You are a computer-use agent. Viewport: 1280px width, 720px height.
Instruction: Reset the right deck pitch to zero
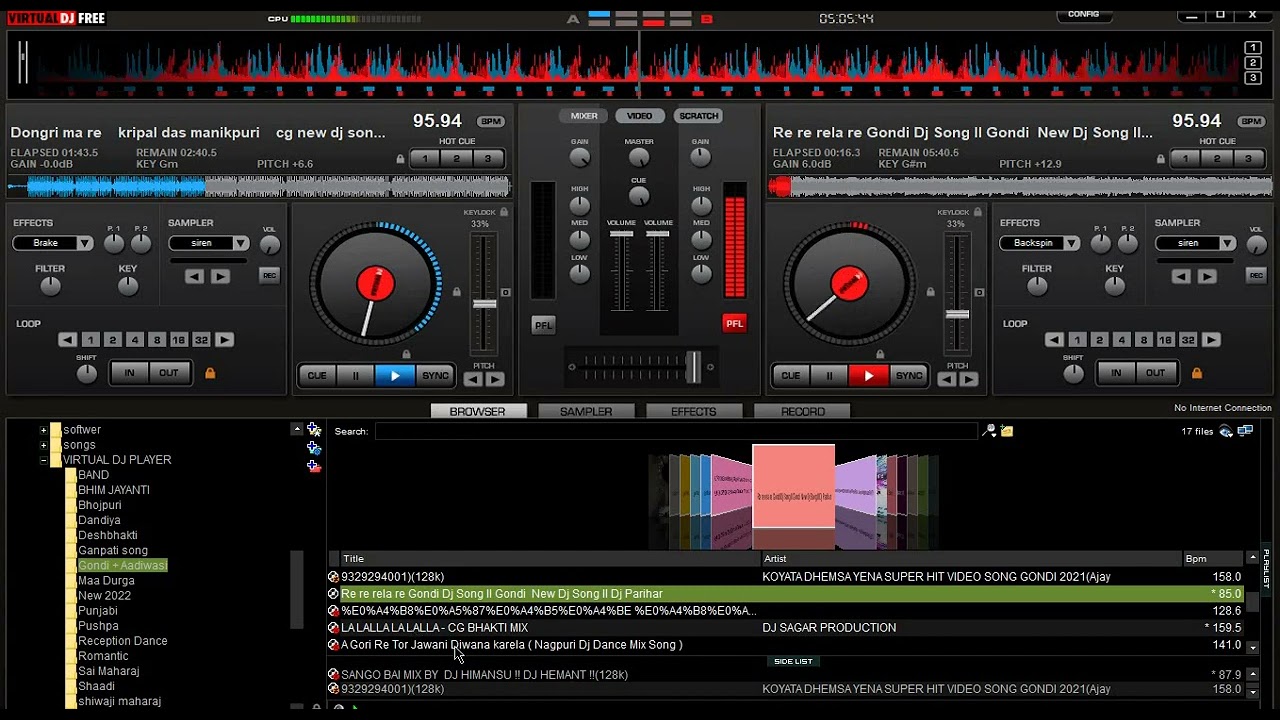coord(979,292)
